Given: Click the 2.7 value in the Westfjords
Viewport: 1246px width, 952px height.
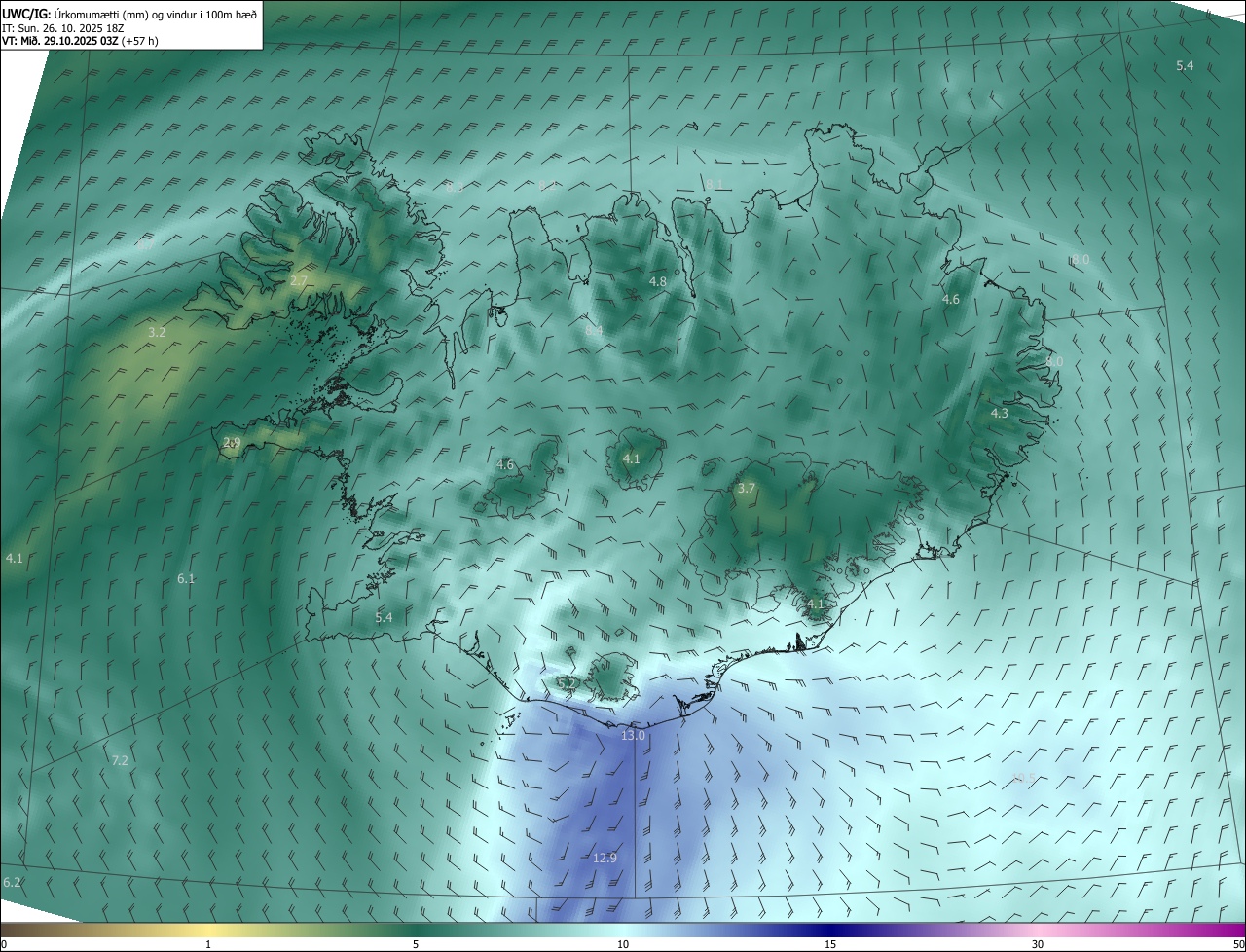Looking at the screenshot, I should [x=299, y=280].
